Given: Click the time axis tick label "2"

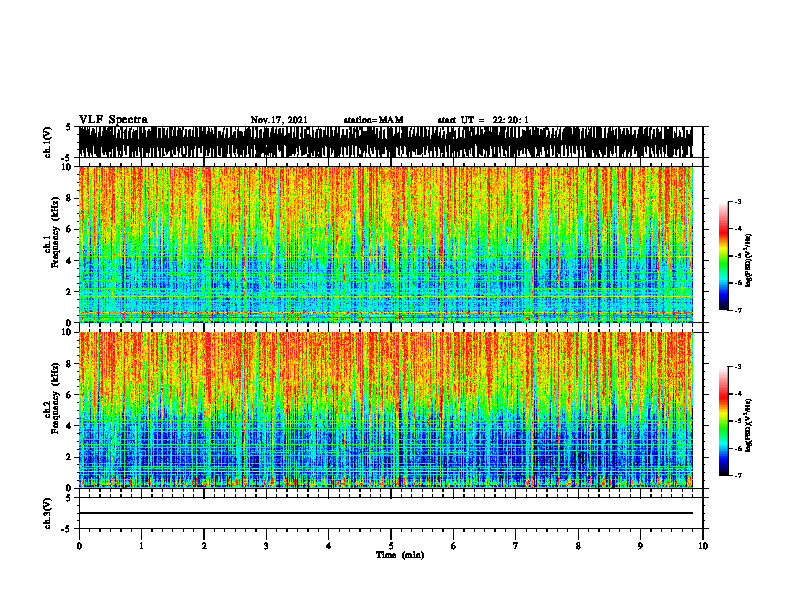Looking at the screenshot, I should click(204, 546).
